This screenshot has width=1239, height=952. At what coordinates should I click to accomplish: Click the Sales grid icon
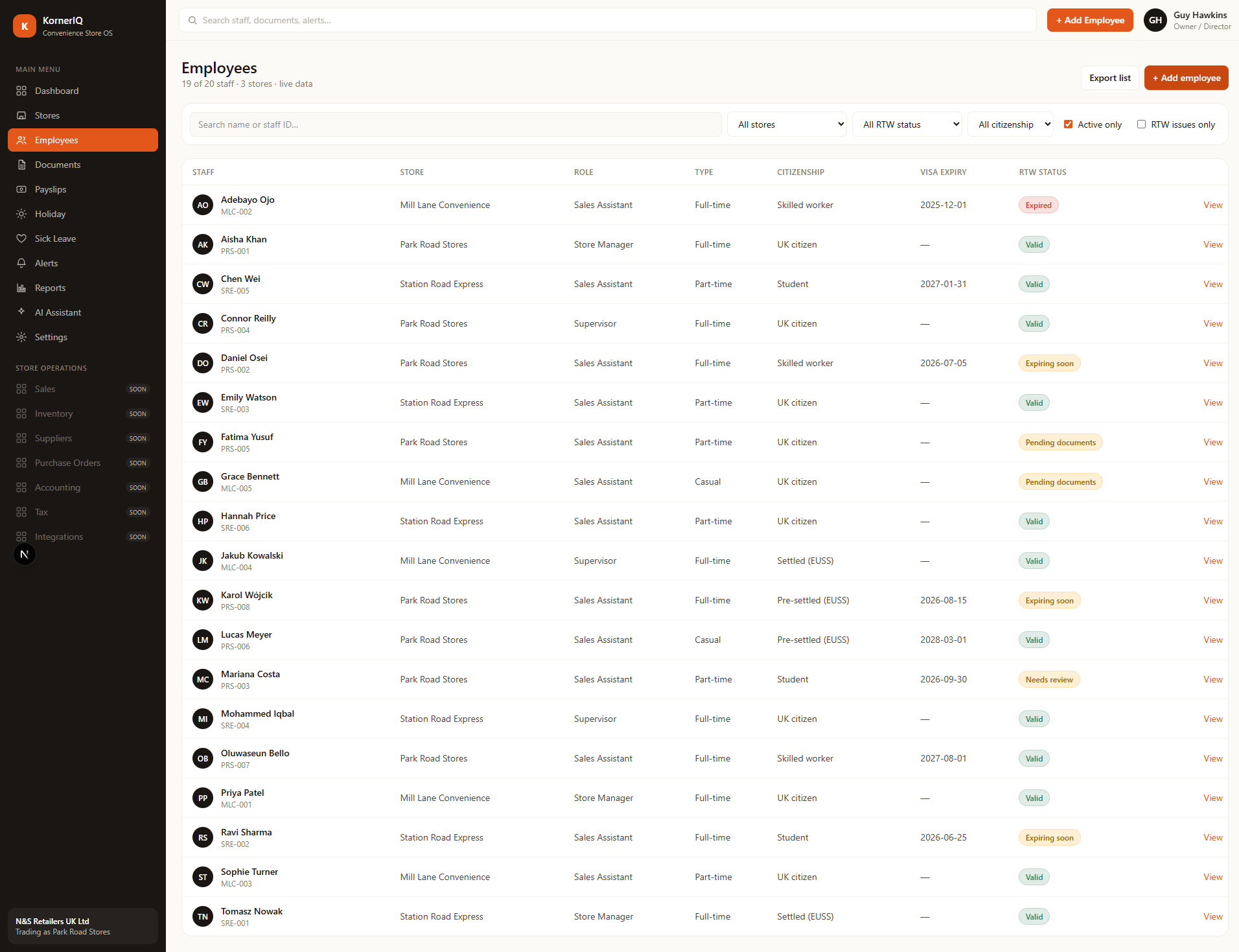(21, 389)
